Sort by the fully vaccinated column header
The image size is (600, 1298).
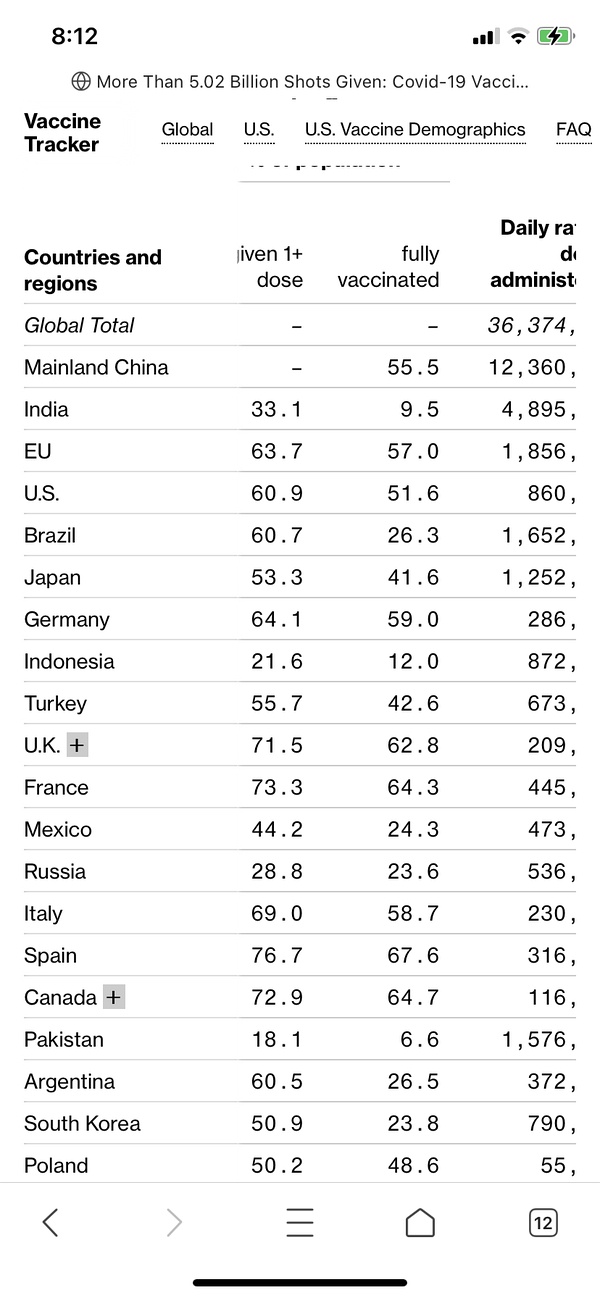[388, 267]
